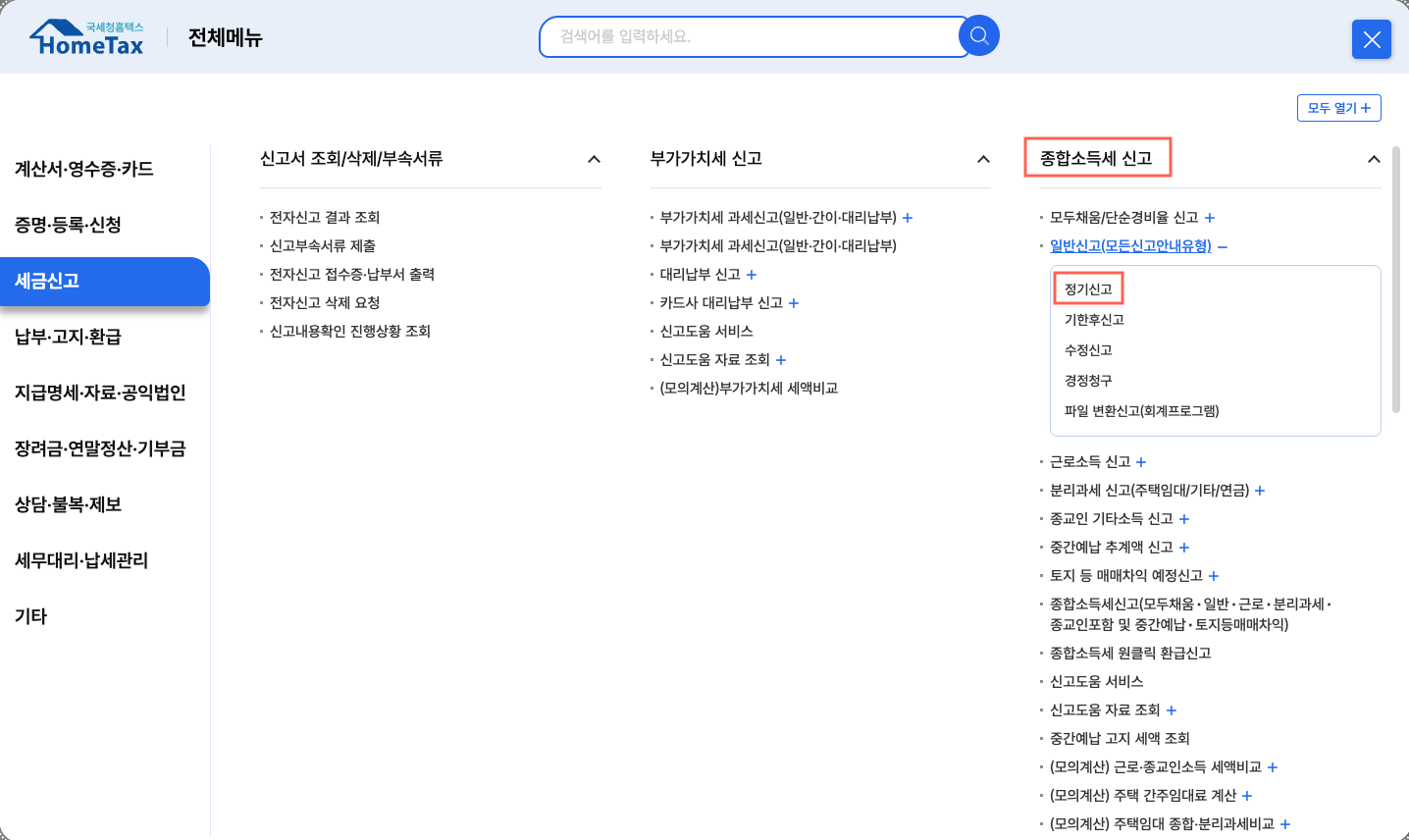Click the magnifier search icon button
This screenshot has height=840, width=1409.
(x=978, y=36)
